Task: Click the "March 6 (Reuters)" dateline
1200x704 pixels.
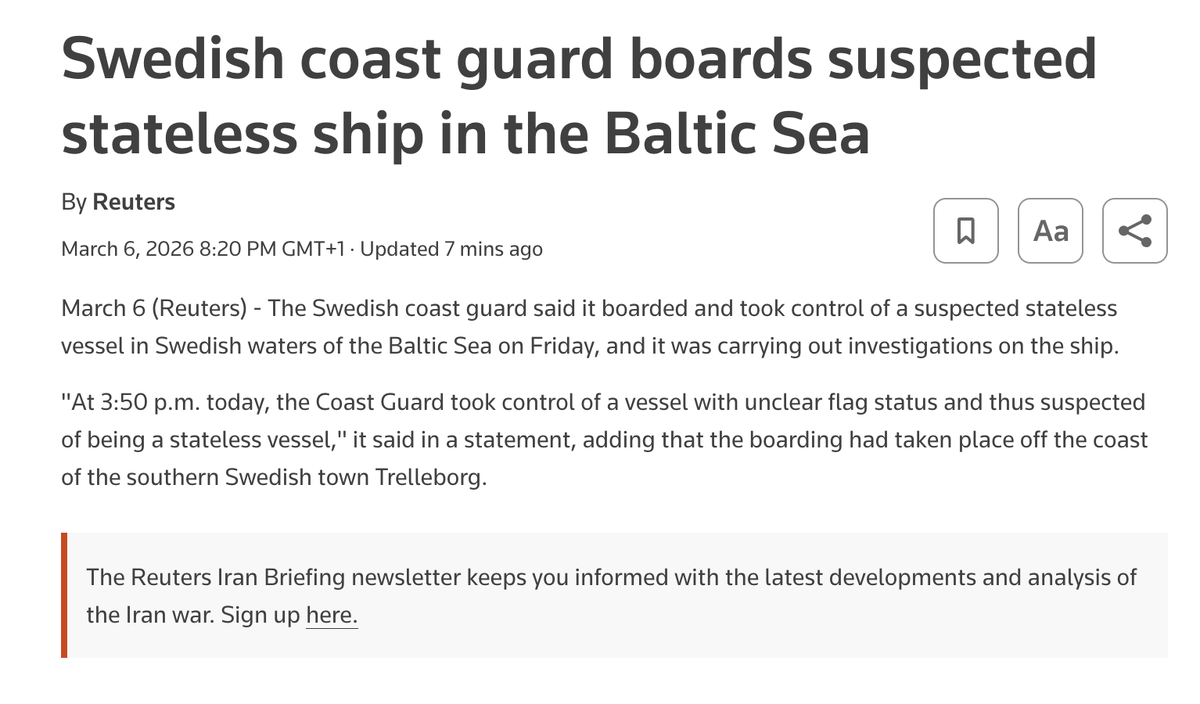Action: [154, 308]
